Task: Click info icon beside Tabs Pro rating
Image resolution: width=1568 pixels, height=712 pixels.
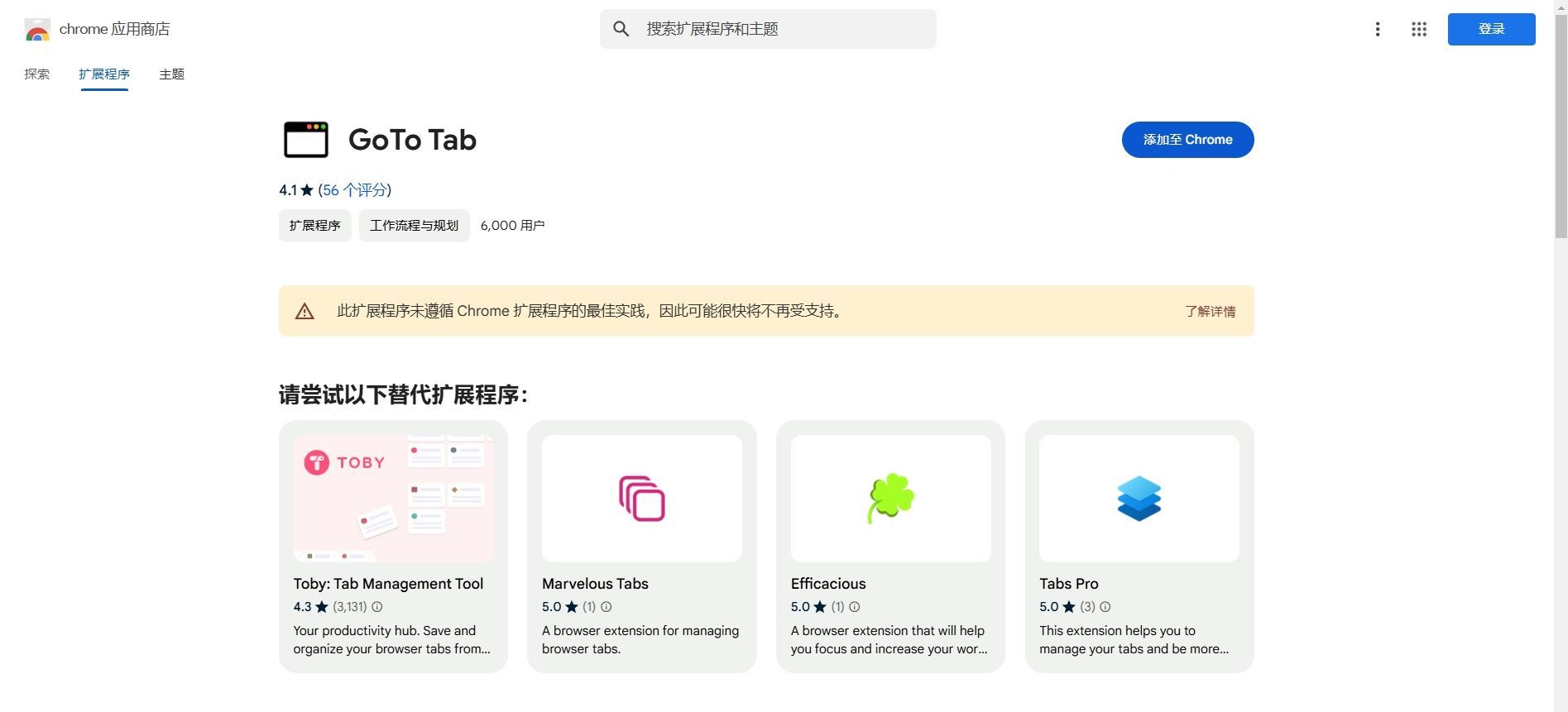Action: pyautogui.click(x=1105, y=607)
